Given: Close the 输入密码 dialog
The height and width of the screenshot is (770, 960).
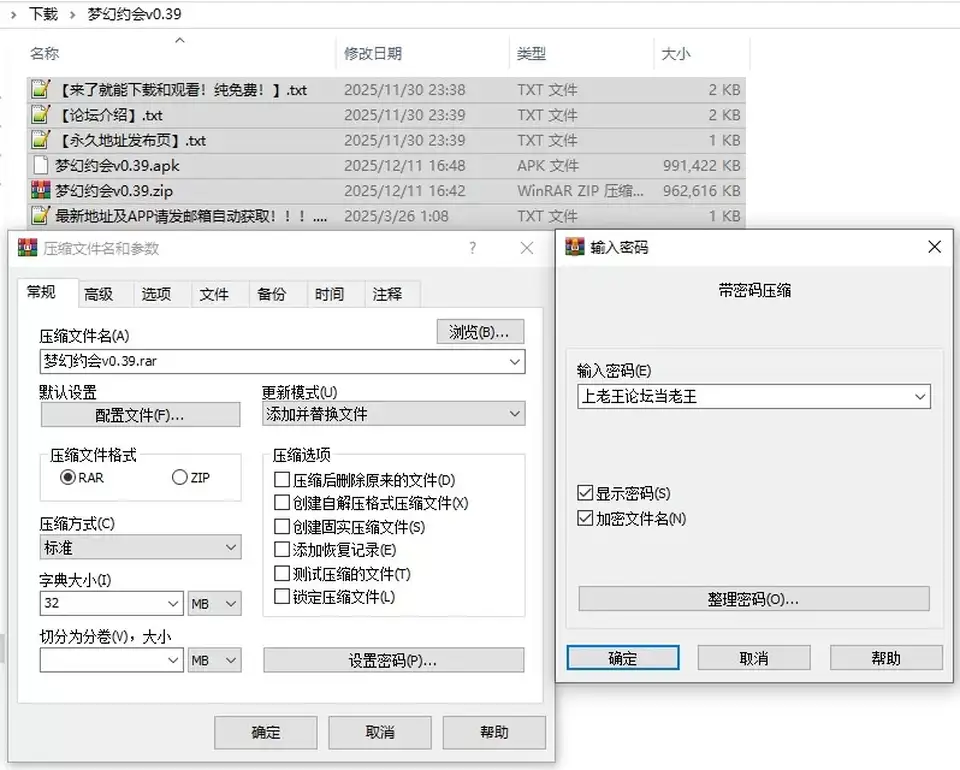Looking at the screenshot, I should point(934,247).
